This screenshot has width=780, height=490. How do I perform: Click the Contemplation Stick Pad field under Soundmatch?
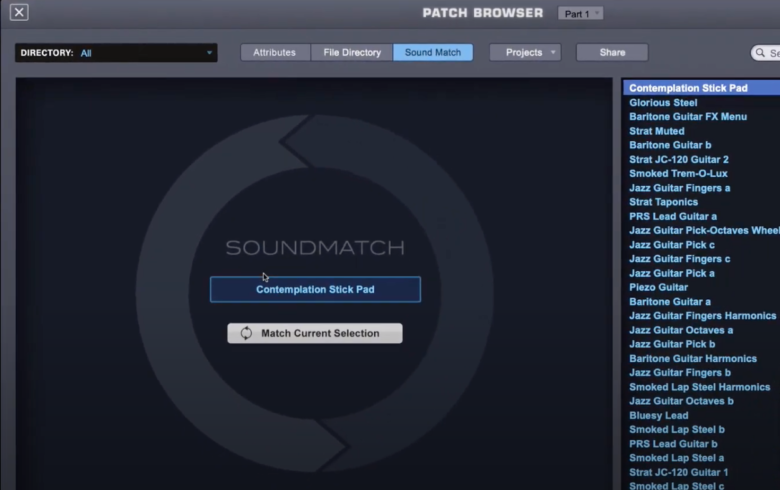[315, 290]
